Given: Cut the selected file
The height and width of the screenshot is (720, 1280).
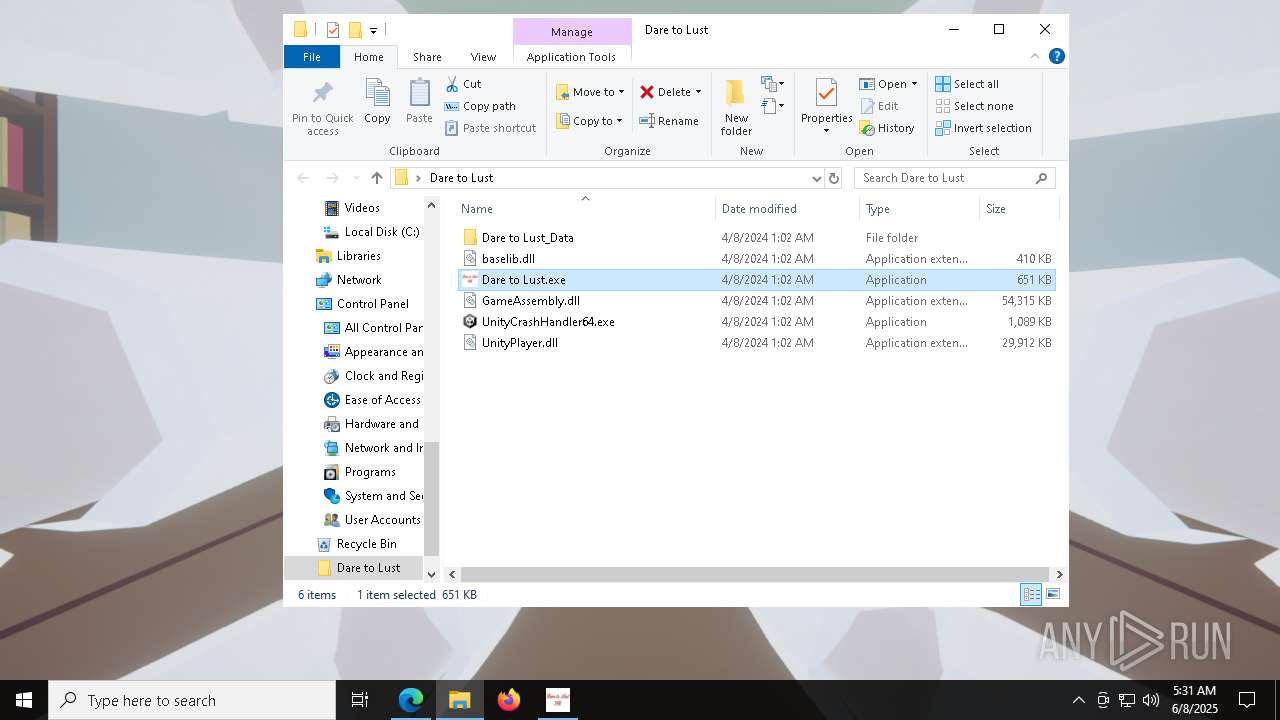Looking at the screenshot, I should point(463,84).
